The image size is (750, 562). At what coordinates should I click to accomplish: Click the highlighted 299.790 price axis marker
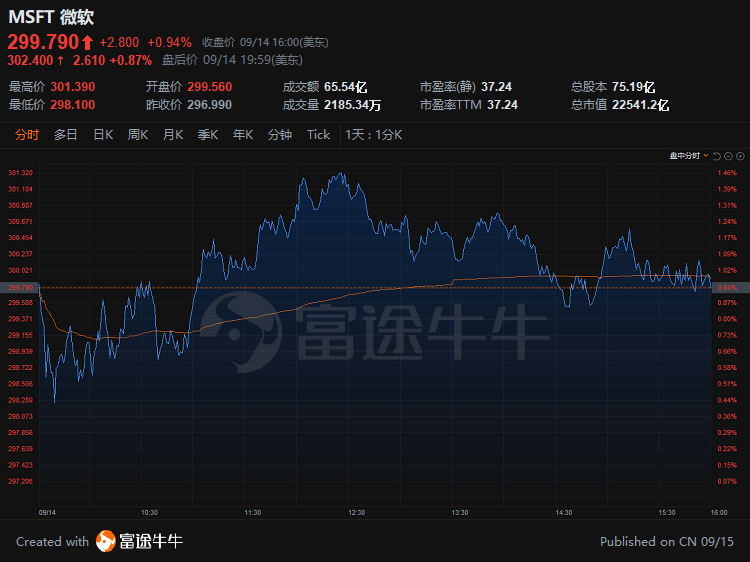point(19,287)
